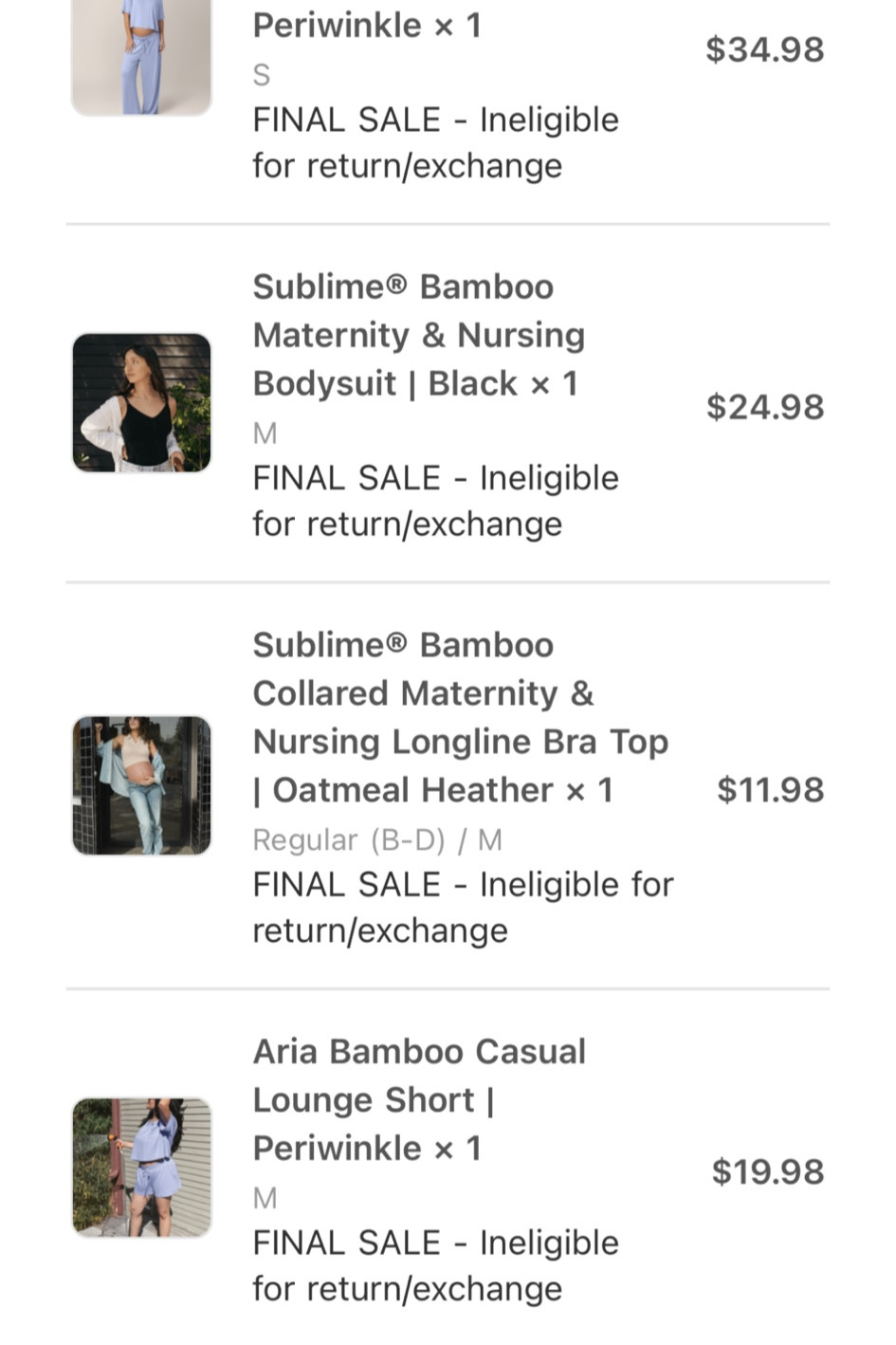Open Aria Bamboo Casual Lounge Short title
Viewport: 896px width, 1345px height.
pyautogui.click(x=419, y=1099)
